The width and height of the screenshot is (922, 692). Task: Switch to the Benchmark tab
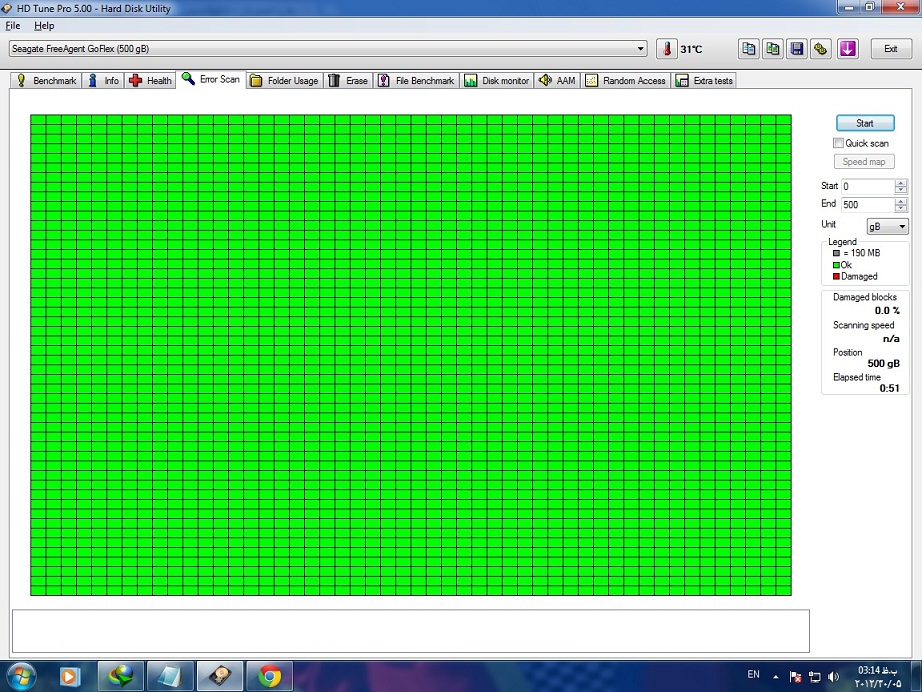tap(46, 81)
